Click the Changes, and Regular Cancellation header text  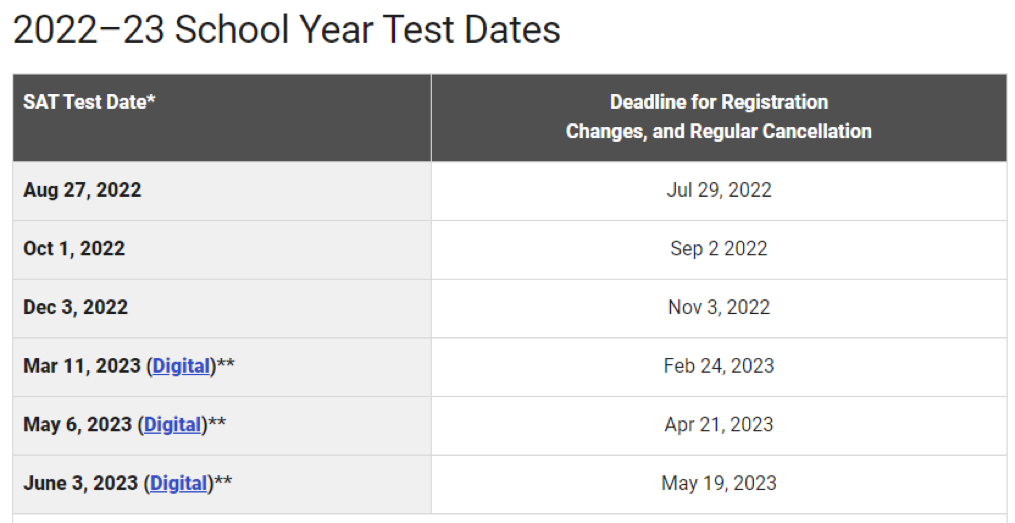point(718,131)
